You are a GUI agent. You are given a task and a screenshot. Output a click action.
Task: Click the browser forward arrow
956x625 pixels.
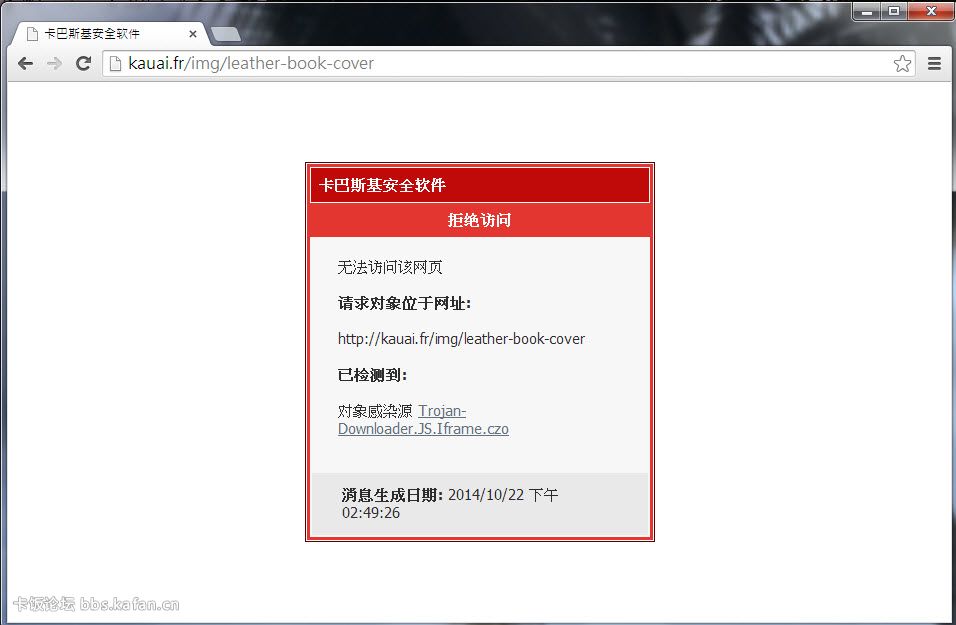(x=54, y=63)
